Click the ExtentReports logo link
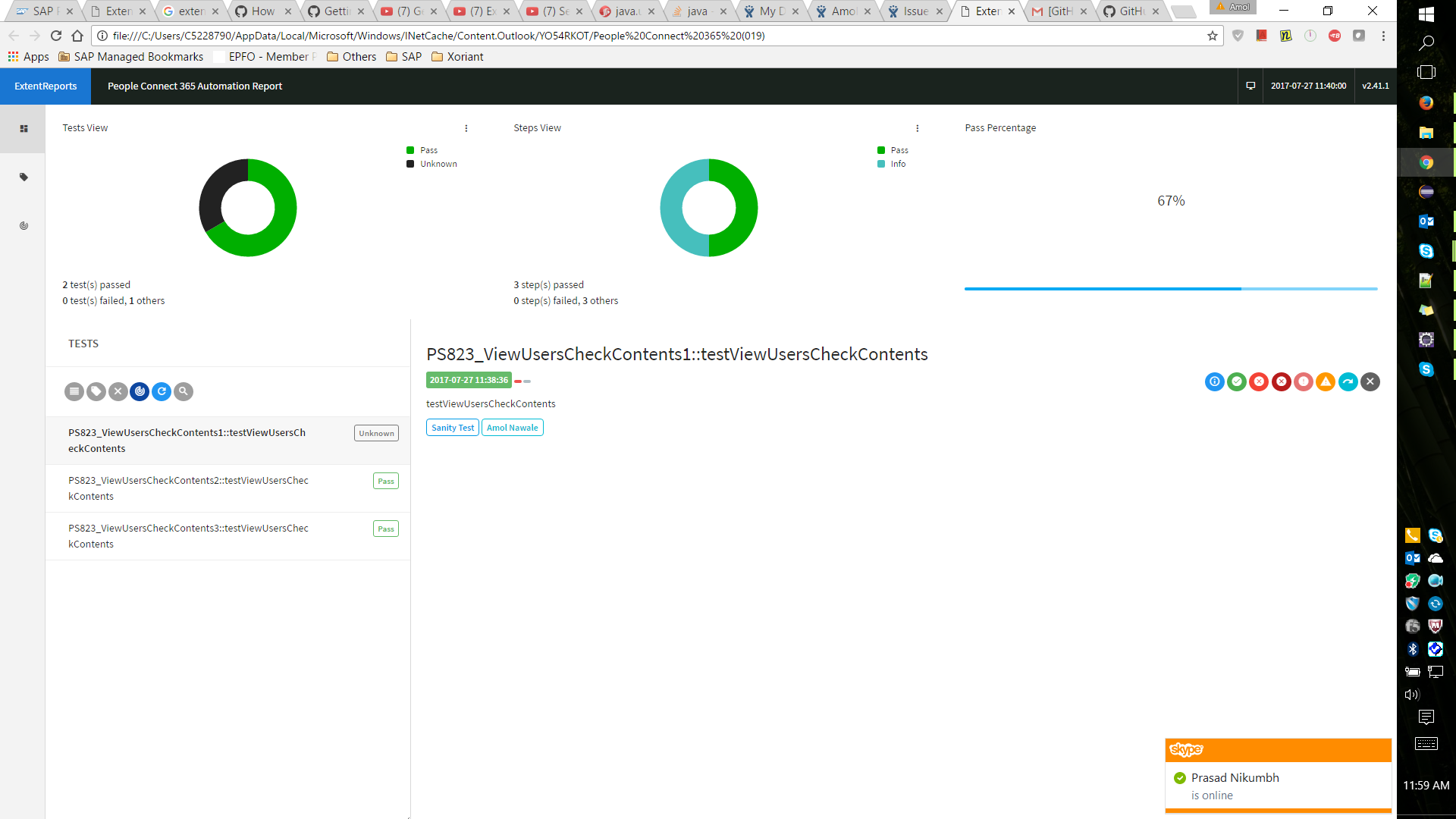The width and height of the screenshot is (1456, 819). tap(45, 86)
